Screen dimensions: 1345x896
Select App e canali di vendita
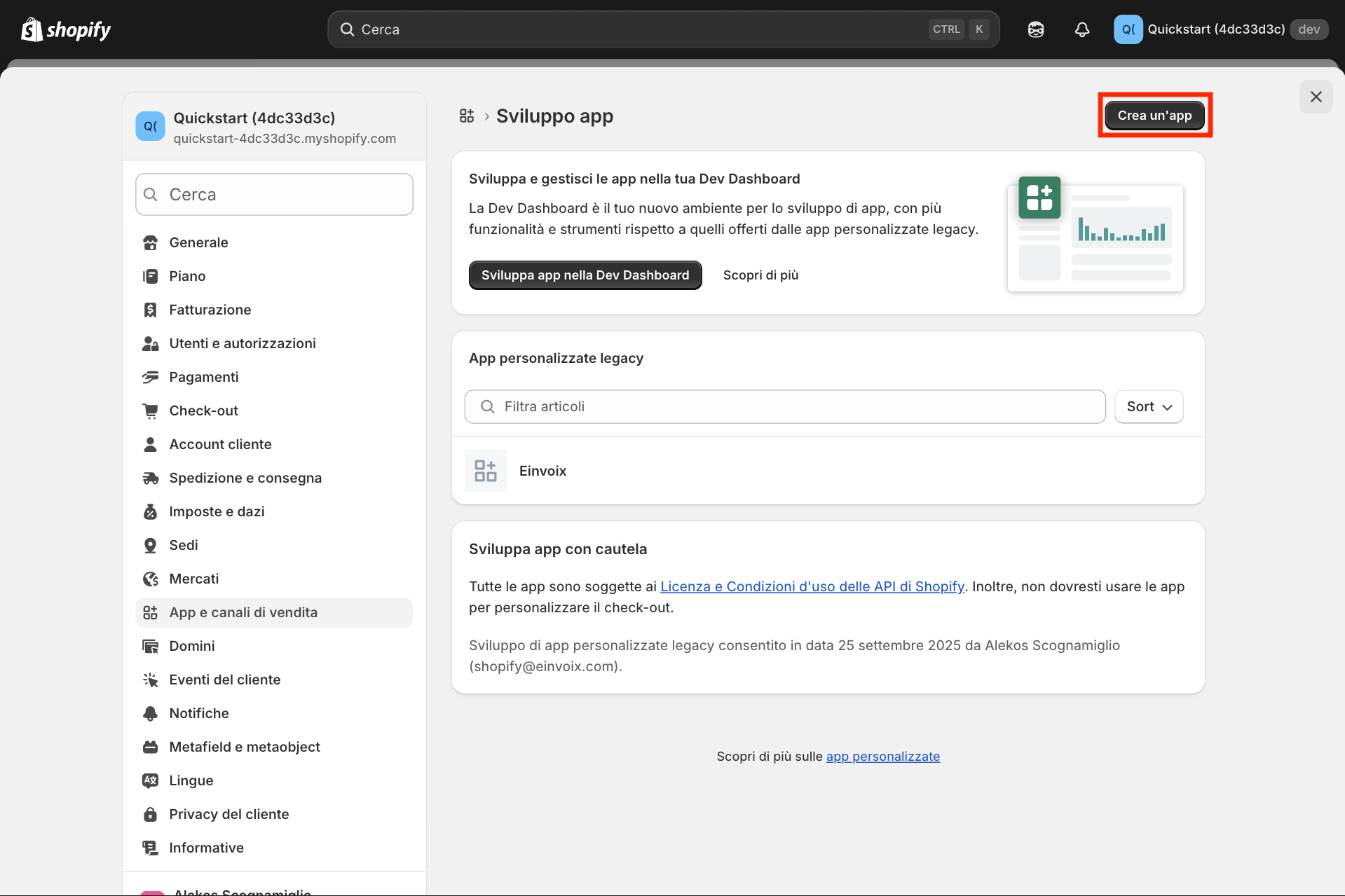243,612
